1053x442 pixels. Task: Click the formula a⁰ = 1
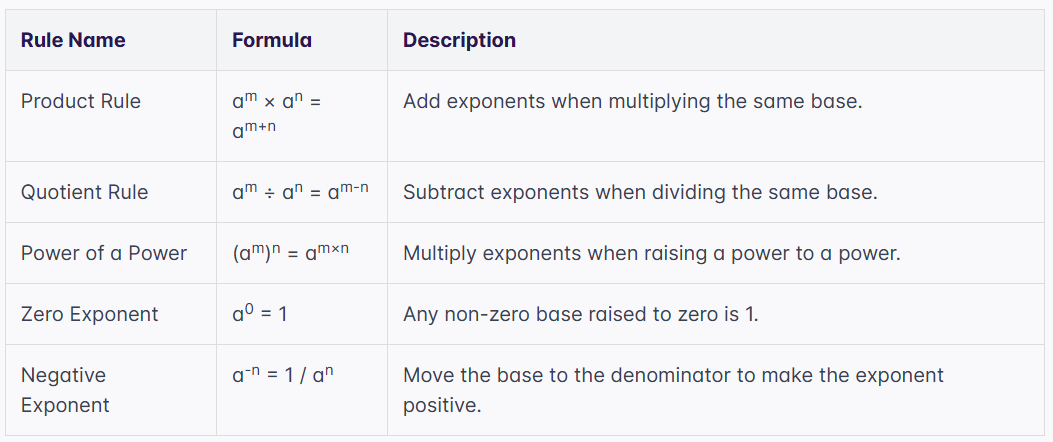pyautogui.click(x=259, y=314)
